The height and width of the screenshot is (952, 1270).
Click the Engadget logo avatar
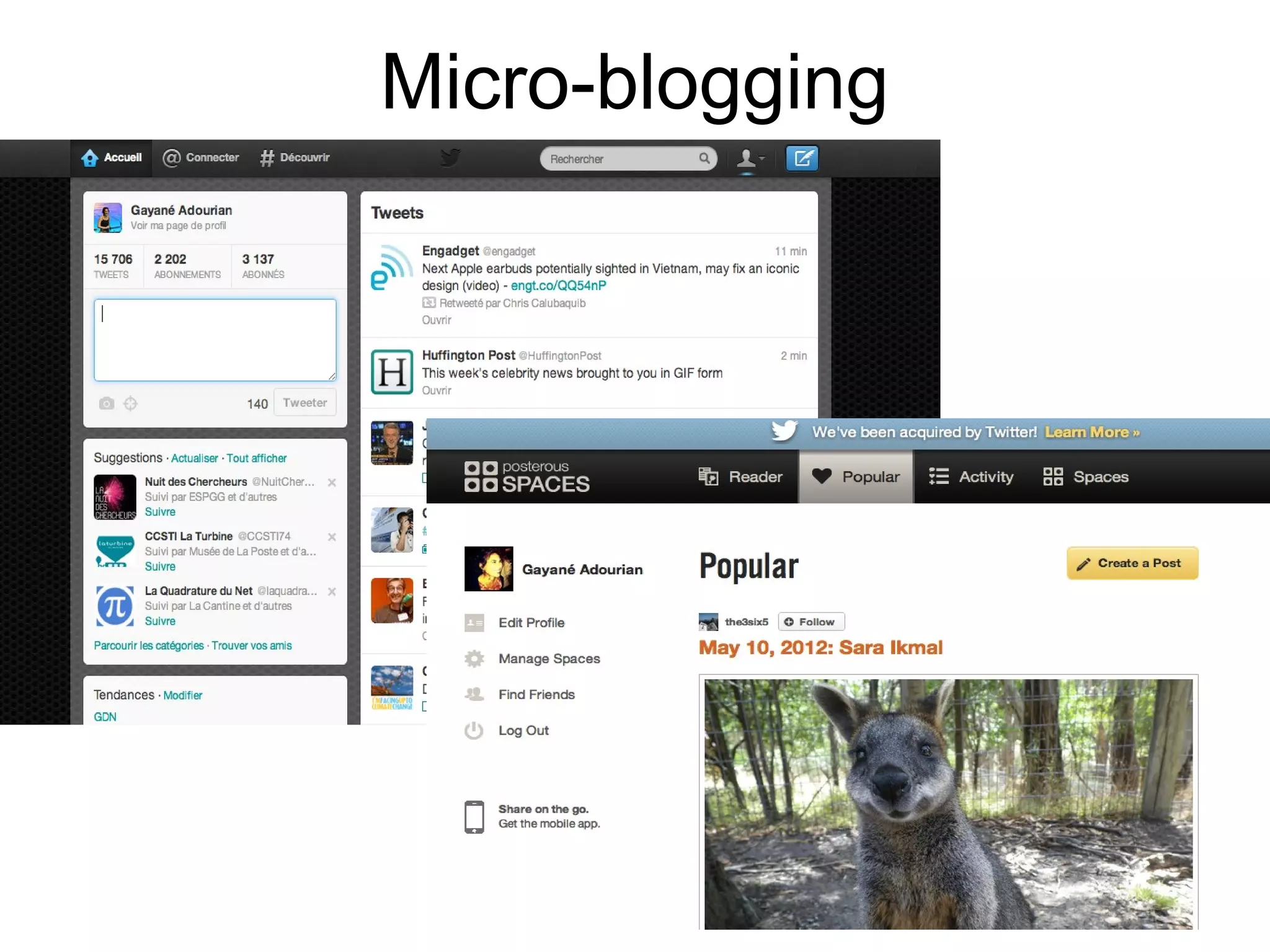[x=392, y=267]
